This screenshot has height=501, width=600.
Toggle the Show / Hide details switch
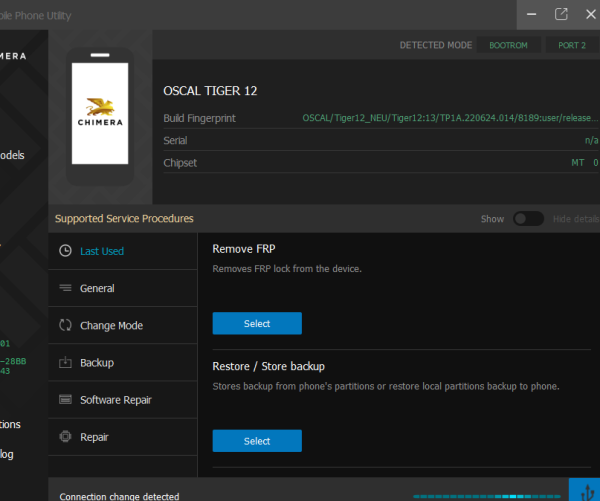coord(528,219)
